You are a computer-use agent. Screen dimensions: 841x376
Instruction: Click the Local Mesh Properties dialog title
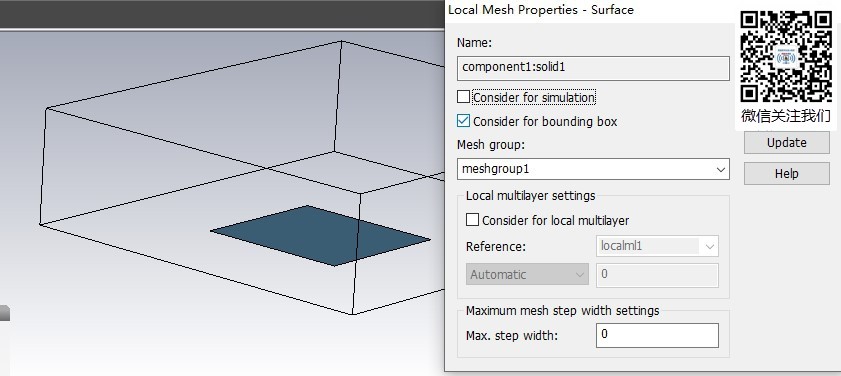coord(541,10)
